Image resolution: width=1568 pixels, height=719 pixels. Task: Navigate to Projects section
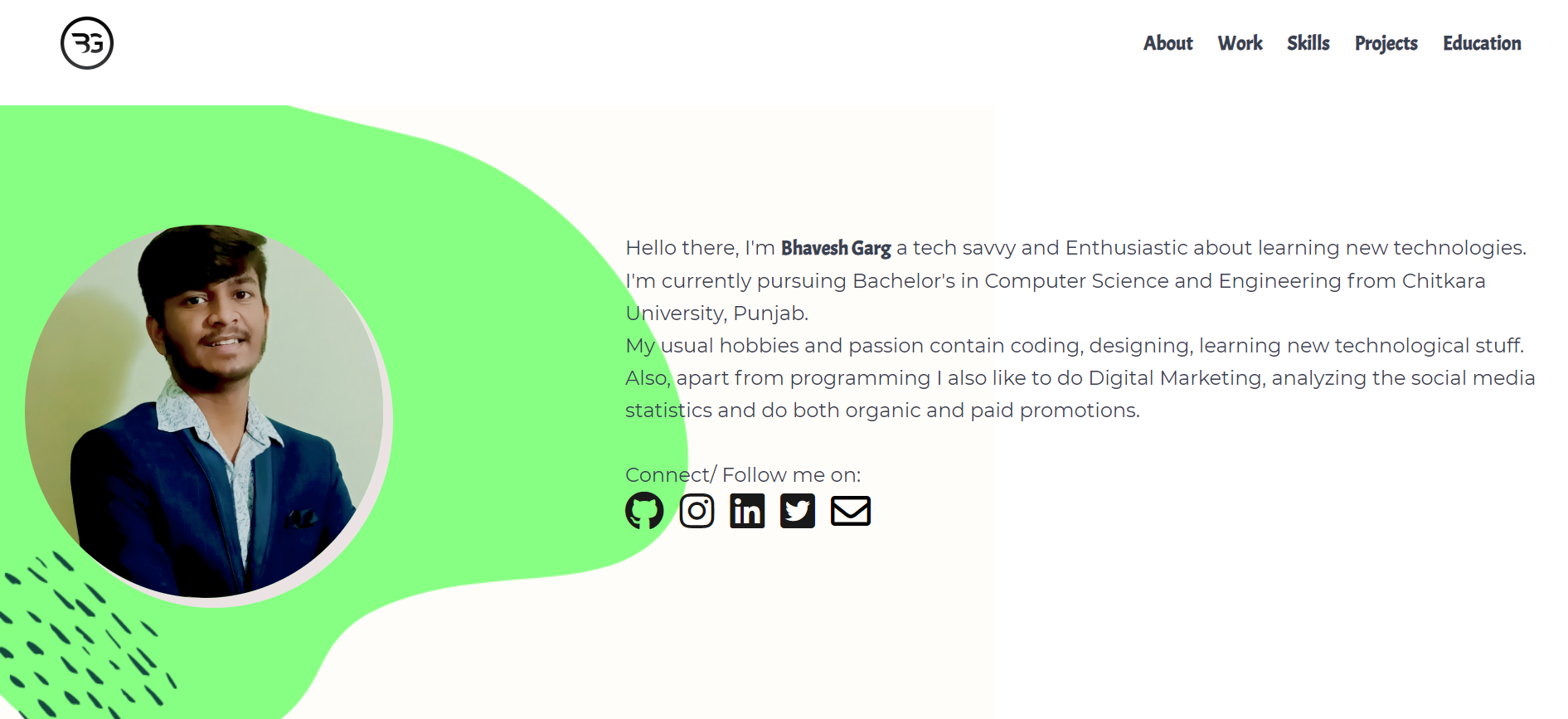point(1386,44)
